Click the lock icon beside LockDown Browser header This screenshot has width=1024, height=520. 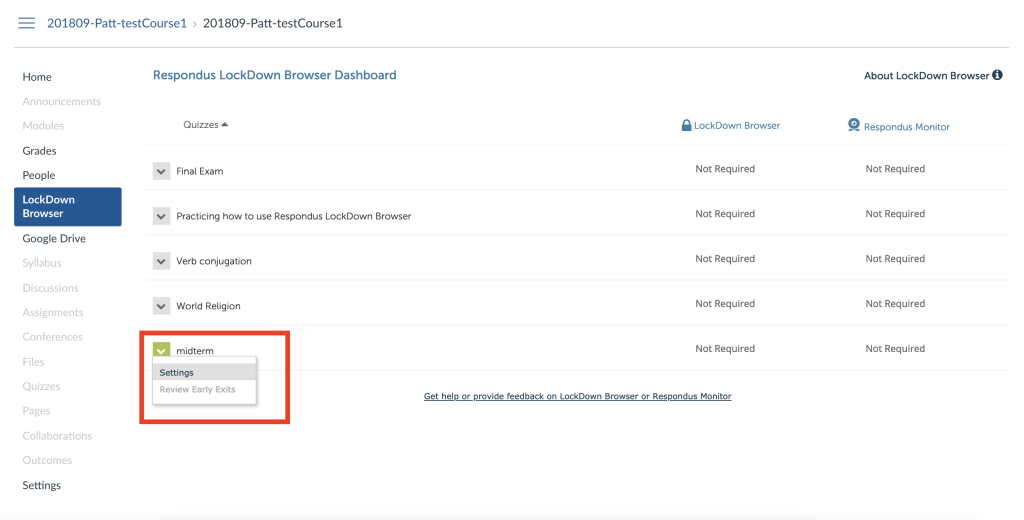[686, 125]
